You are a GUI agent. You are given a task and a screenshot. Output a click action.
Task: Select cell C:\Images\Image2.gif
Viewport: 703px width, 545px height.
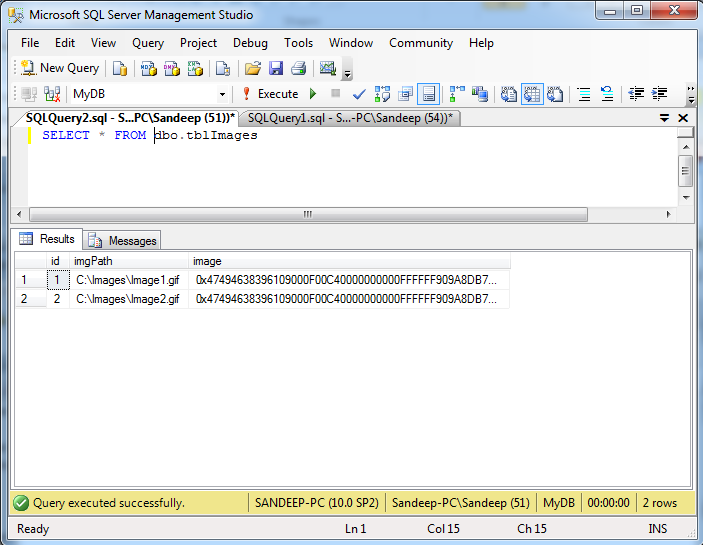(x=129, y=299)
